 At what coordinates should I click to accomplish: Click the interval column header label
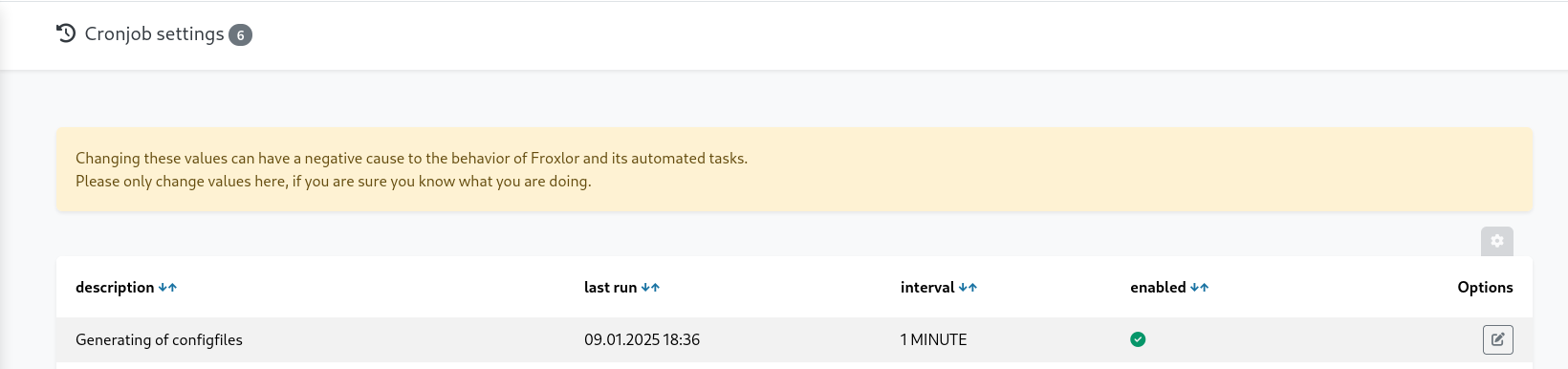tap(927, 288)
